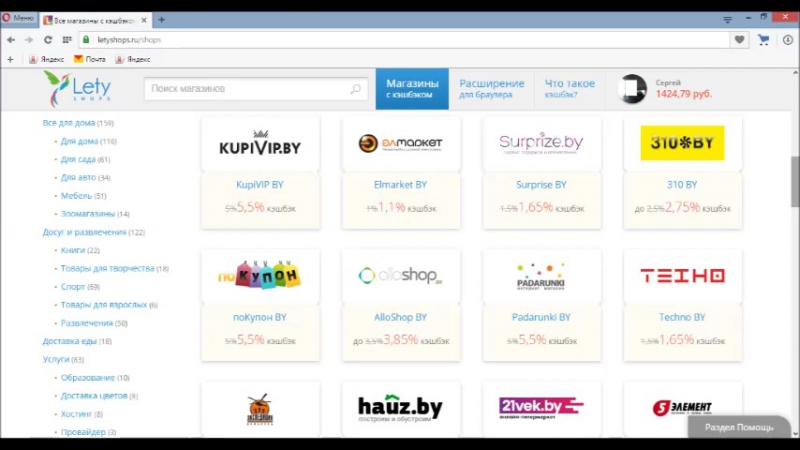Open the balance 1424,79 руб. link

[684, 94]
